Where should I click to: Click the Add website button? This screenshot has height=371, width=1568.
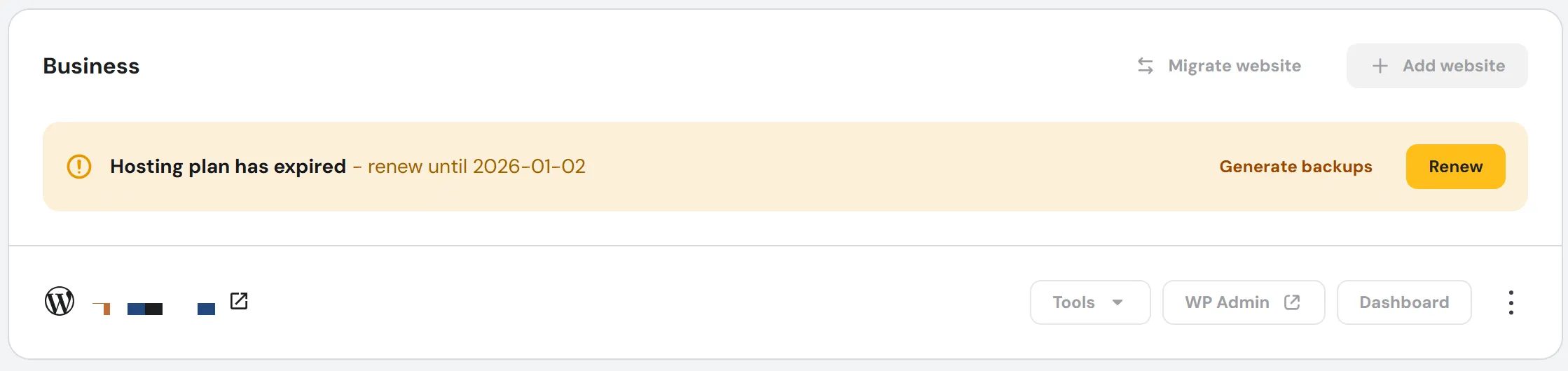(x=1436, y=66)
